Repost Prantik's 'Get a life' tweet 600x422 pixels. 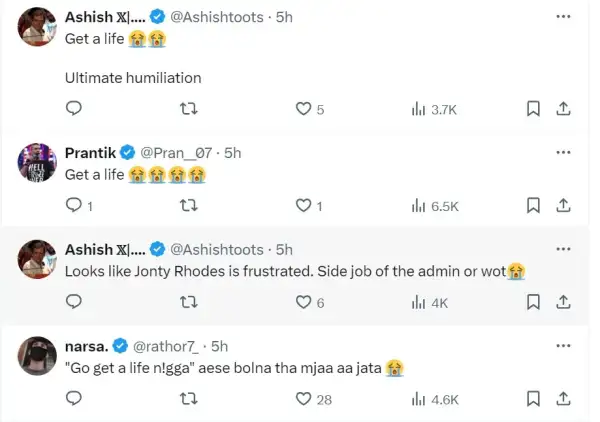187,206
